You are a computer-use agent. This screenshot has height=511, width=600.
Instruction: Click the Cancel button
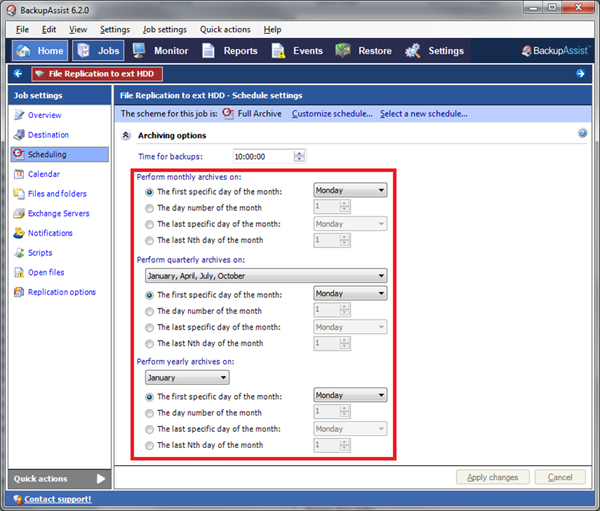coord(560,477)
